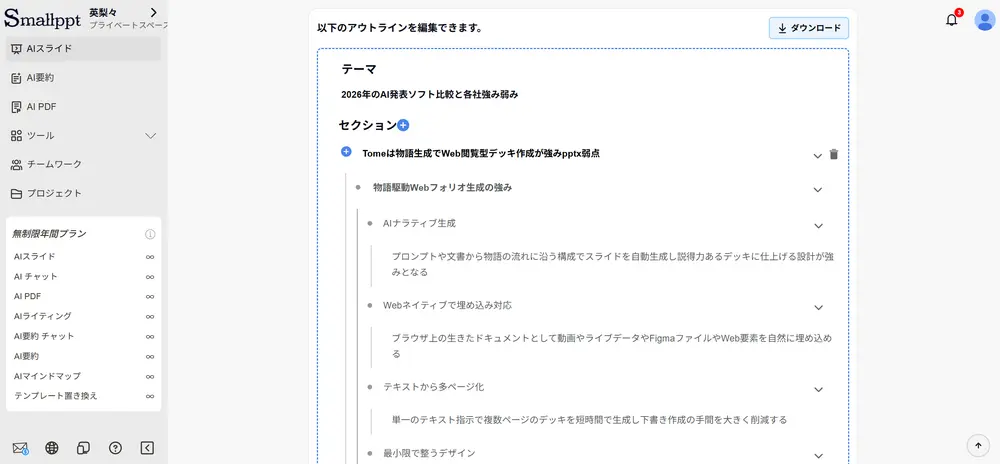Open the 英梨々 workspace switcher arrow

(154, 12)
